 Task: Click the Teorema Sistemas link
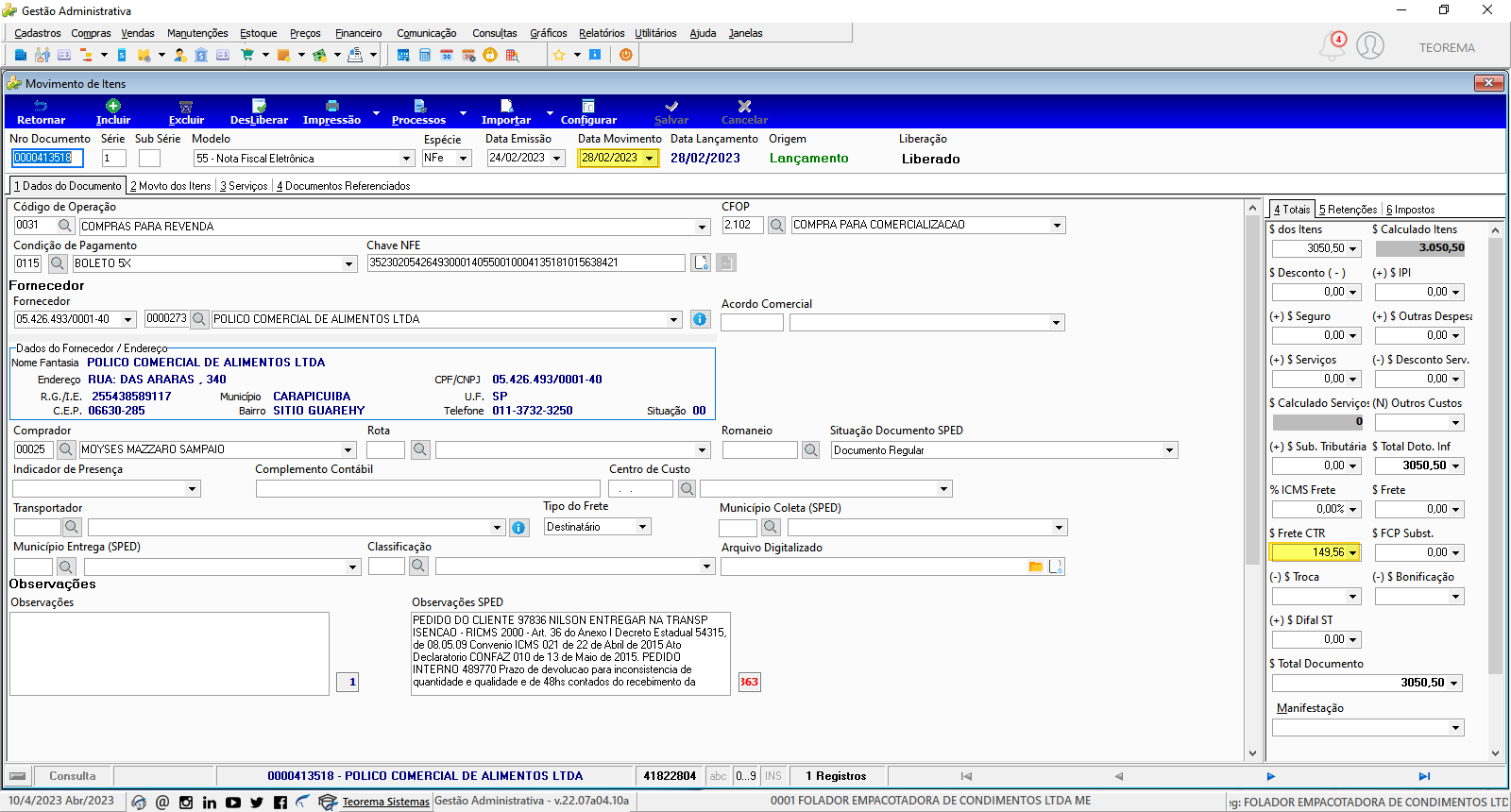coord(385,802)
